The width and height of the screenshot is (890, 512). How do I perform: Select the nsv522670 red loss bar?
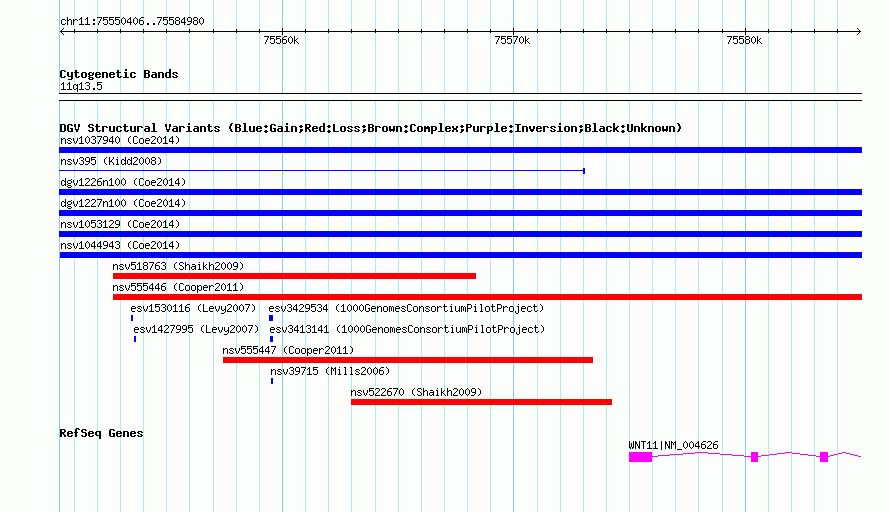pyautogui.click(x=481, y=402)
